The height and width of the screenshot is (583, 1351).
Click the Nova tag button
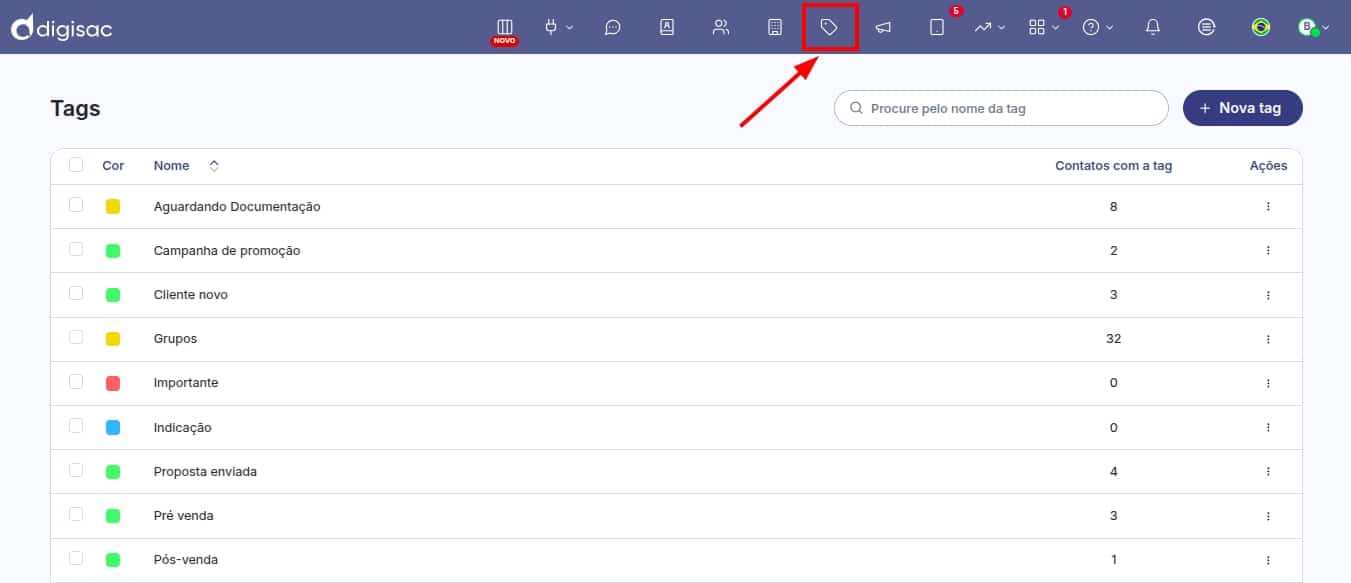tap(1242, 108)
